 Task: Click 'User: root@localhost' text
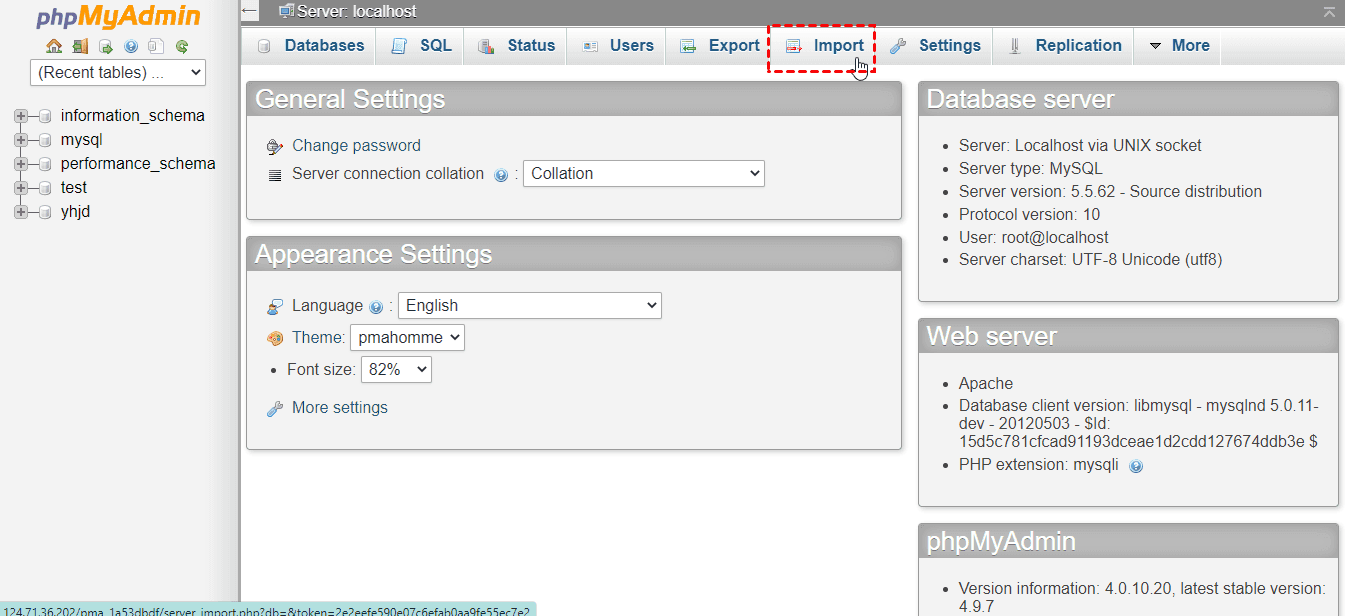coord(1033,237)
